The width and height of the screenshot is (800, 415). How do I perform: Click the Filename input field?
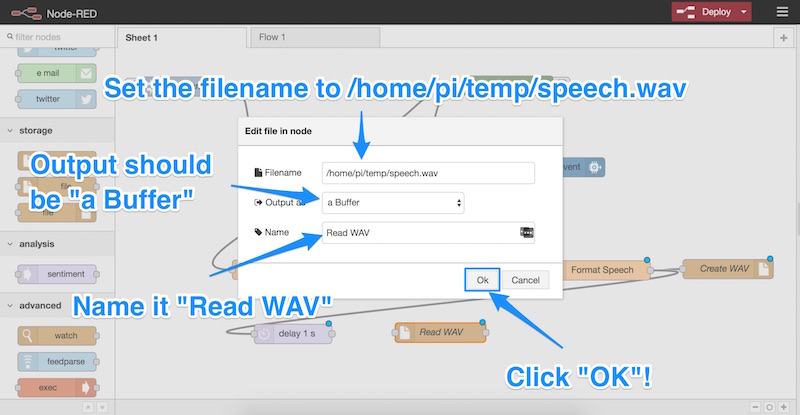coord(428,173)
